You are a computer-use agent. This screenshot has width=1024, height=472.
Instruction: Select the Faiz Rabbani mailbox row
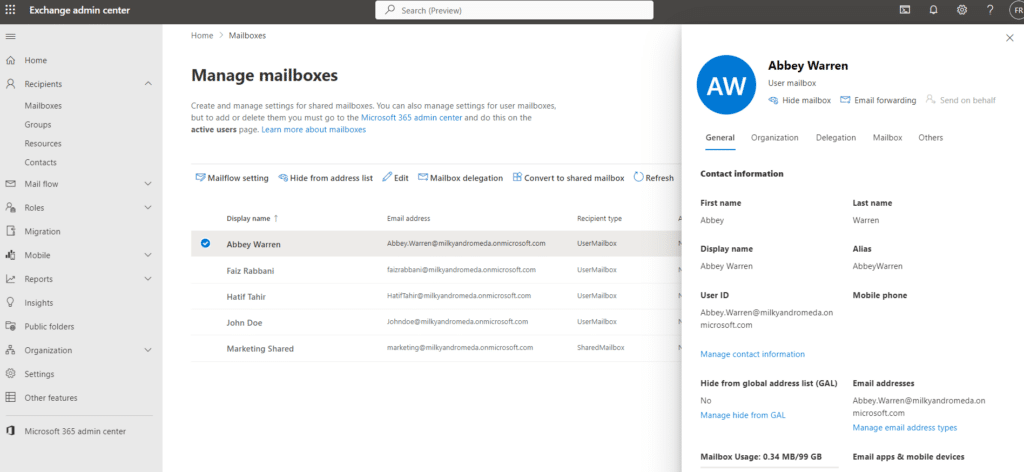pos(436,270)
